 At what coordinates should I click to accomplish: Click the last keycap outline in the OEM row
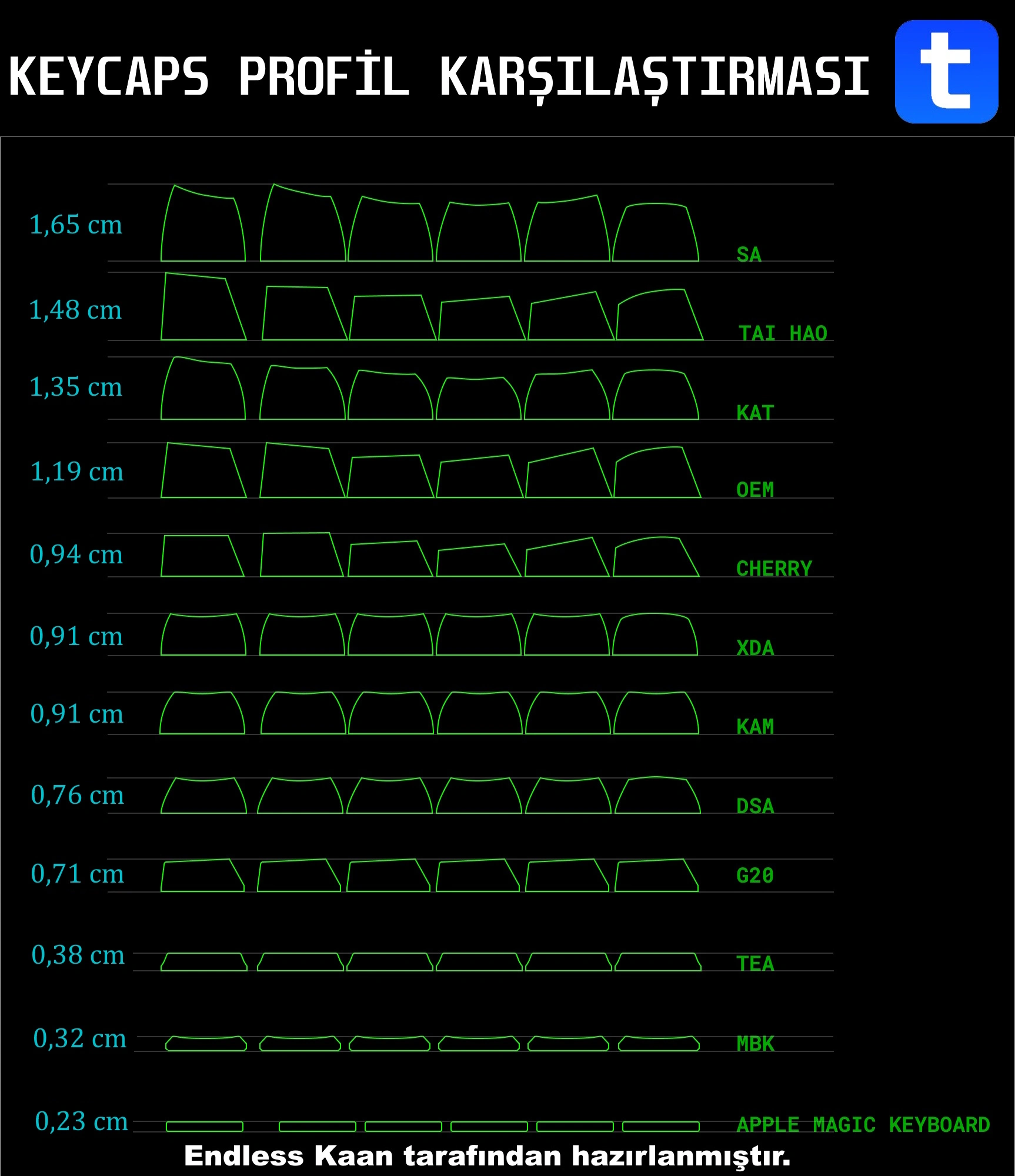pos(657,472)
